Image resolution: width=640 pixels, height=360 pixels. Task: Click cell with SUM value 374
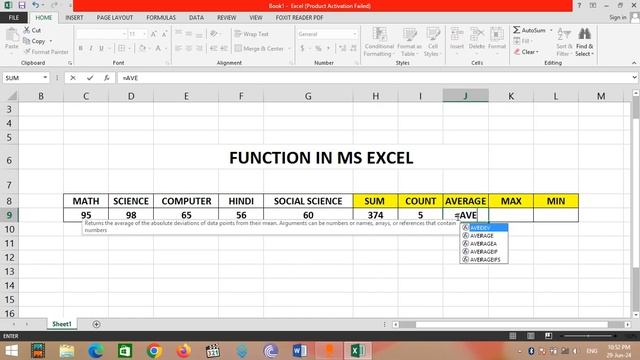pyautogui.click(x=375, y=215)
